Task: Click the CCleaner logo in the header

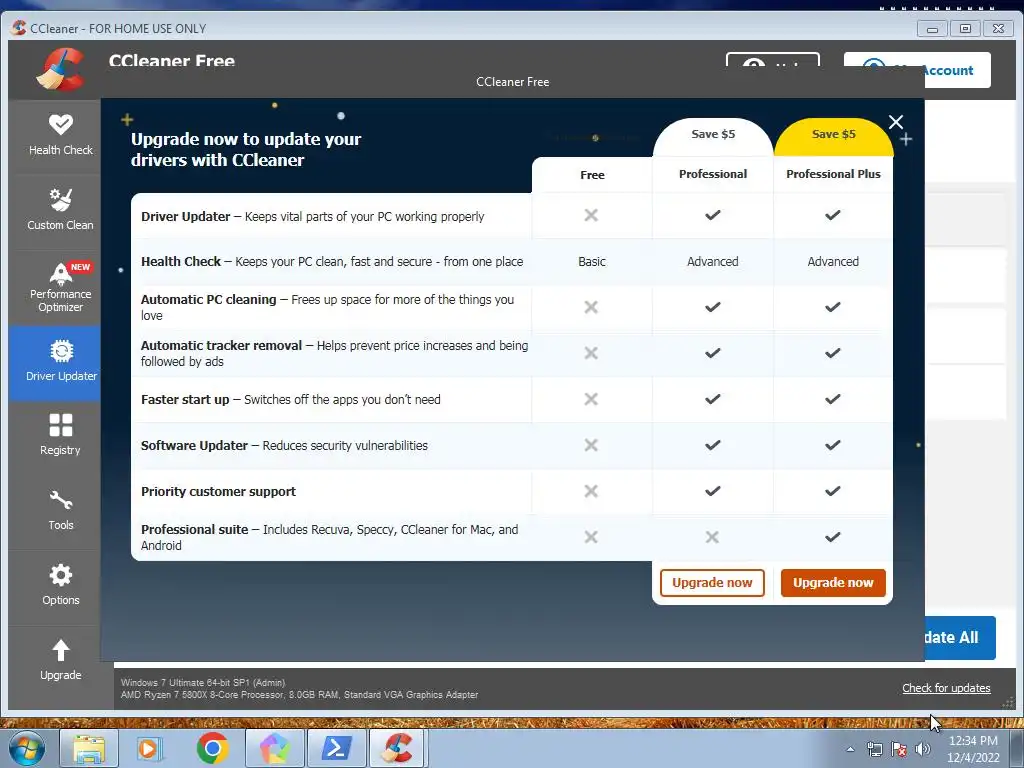Action: (60, 69)
